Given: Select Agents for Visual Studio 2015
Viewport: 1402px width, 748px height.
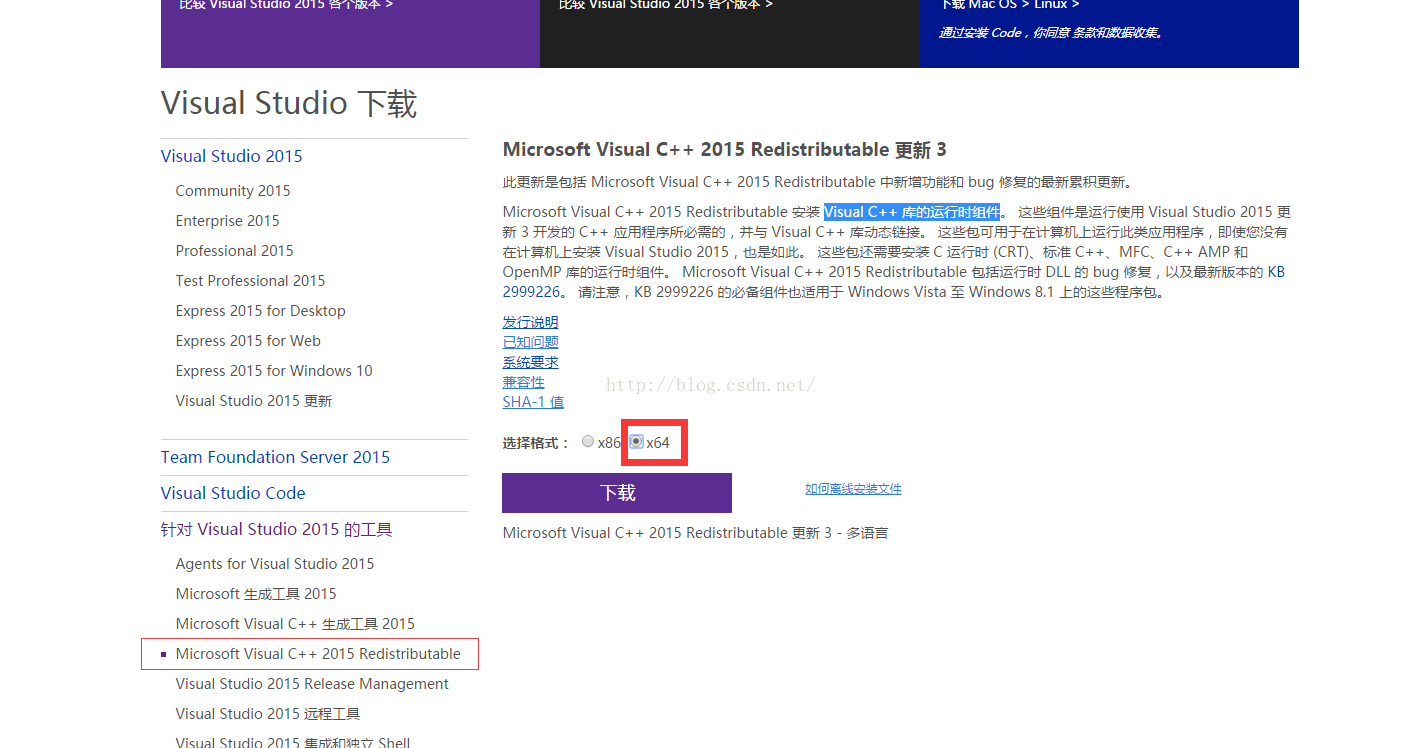Looking at the screenshot, I should click(275, 564).
